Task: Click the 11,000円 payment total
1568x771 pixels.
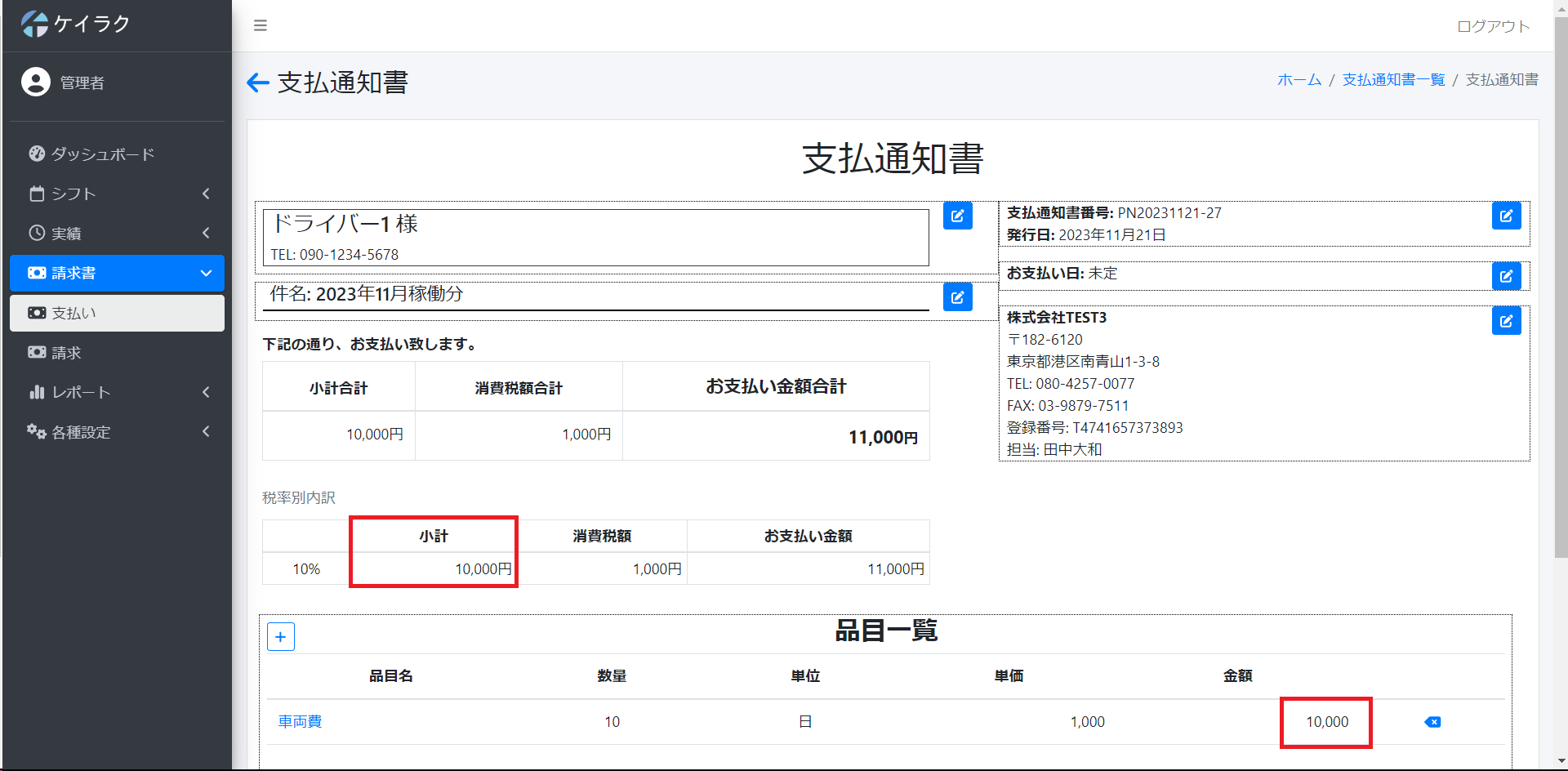Action: click(883, 437)
